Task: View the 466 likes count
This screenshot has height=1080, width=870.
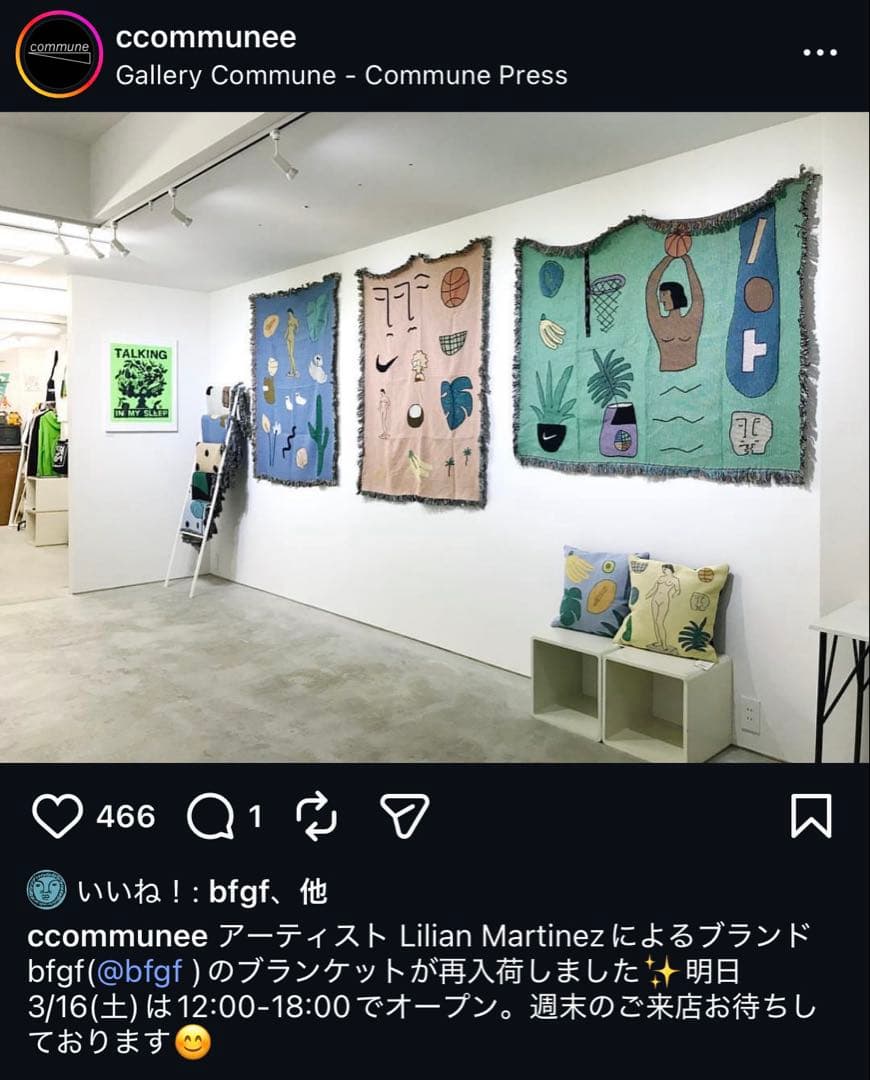Action: pos(125,817)
